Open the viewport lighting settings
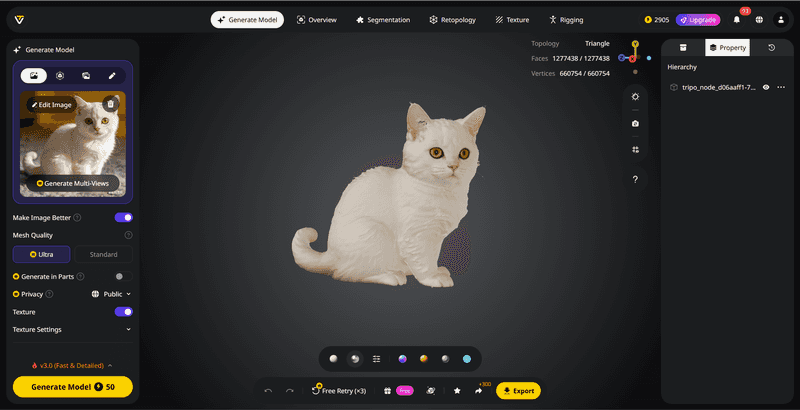The width and height of the screenshot is (800, 410). point(635,96)
